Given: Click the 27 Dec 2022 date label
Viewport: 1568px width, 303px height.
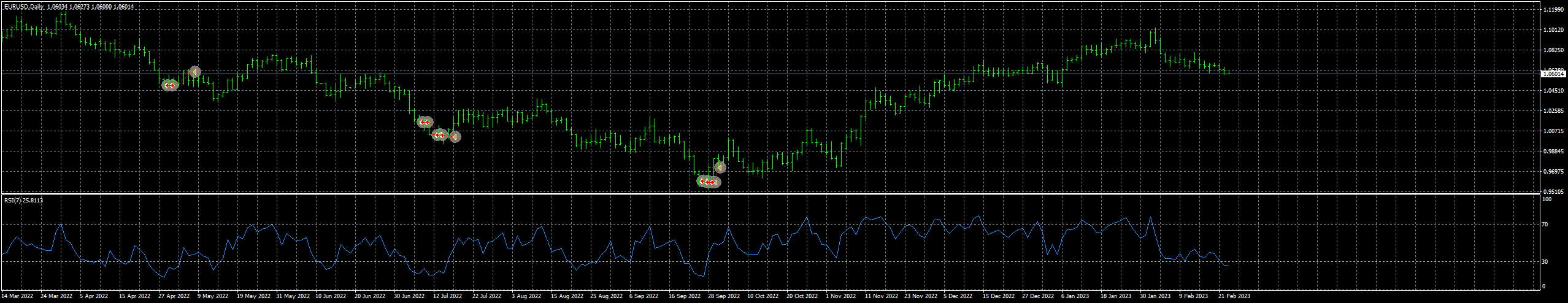Looking at the screenshot, I should click(1038, 296).
